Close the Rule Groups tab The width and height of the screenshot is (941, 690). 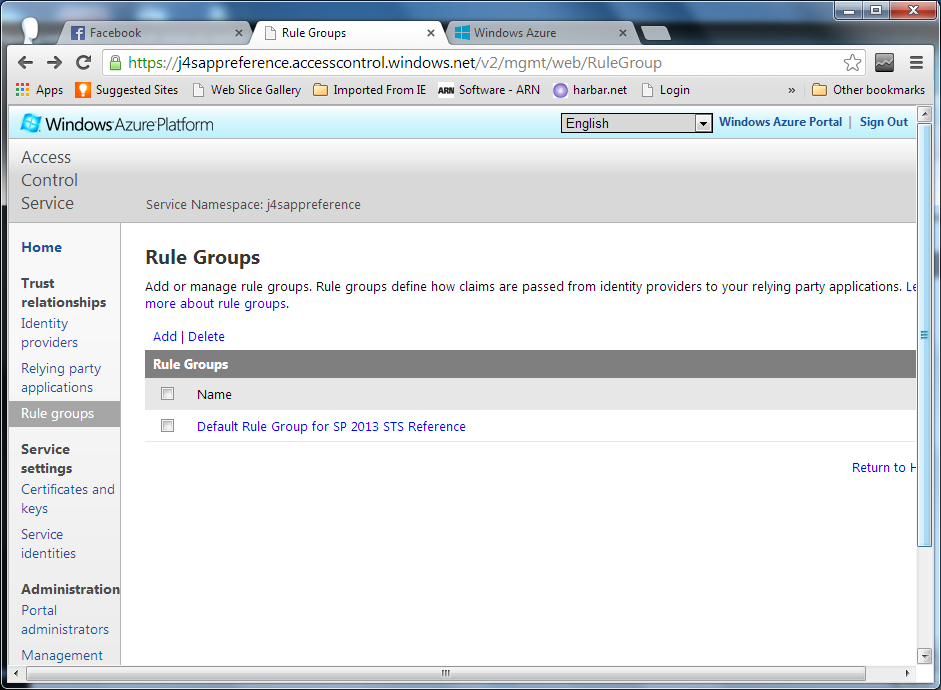431,33
